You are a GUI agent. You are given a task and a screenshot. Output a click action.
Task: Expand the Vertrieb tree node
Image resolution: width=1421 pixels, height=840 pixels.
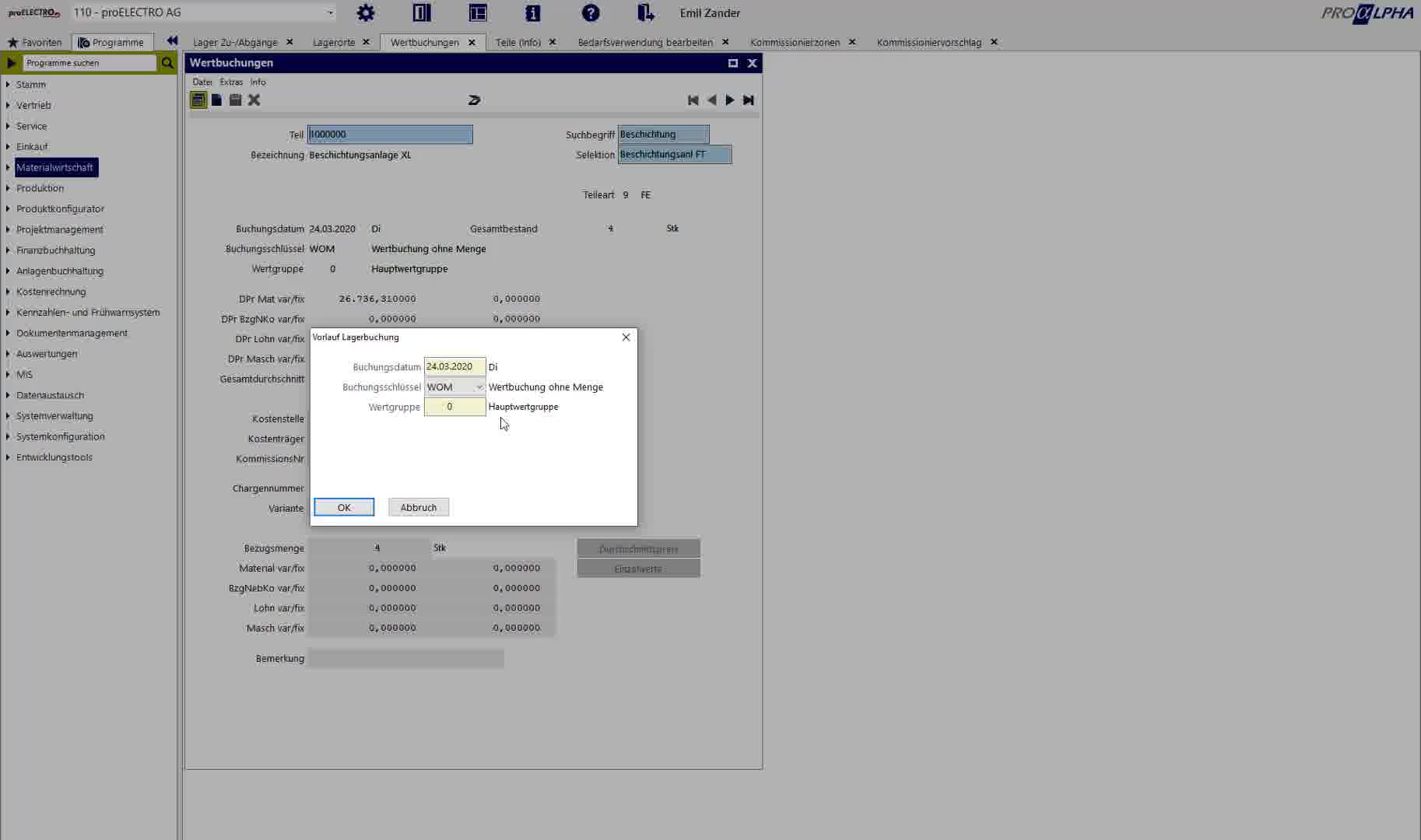pyautogui.click(x=8, y=105)
